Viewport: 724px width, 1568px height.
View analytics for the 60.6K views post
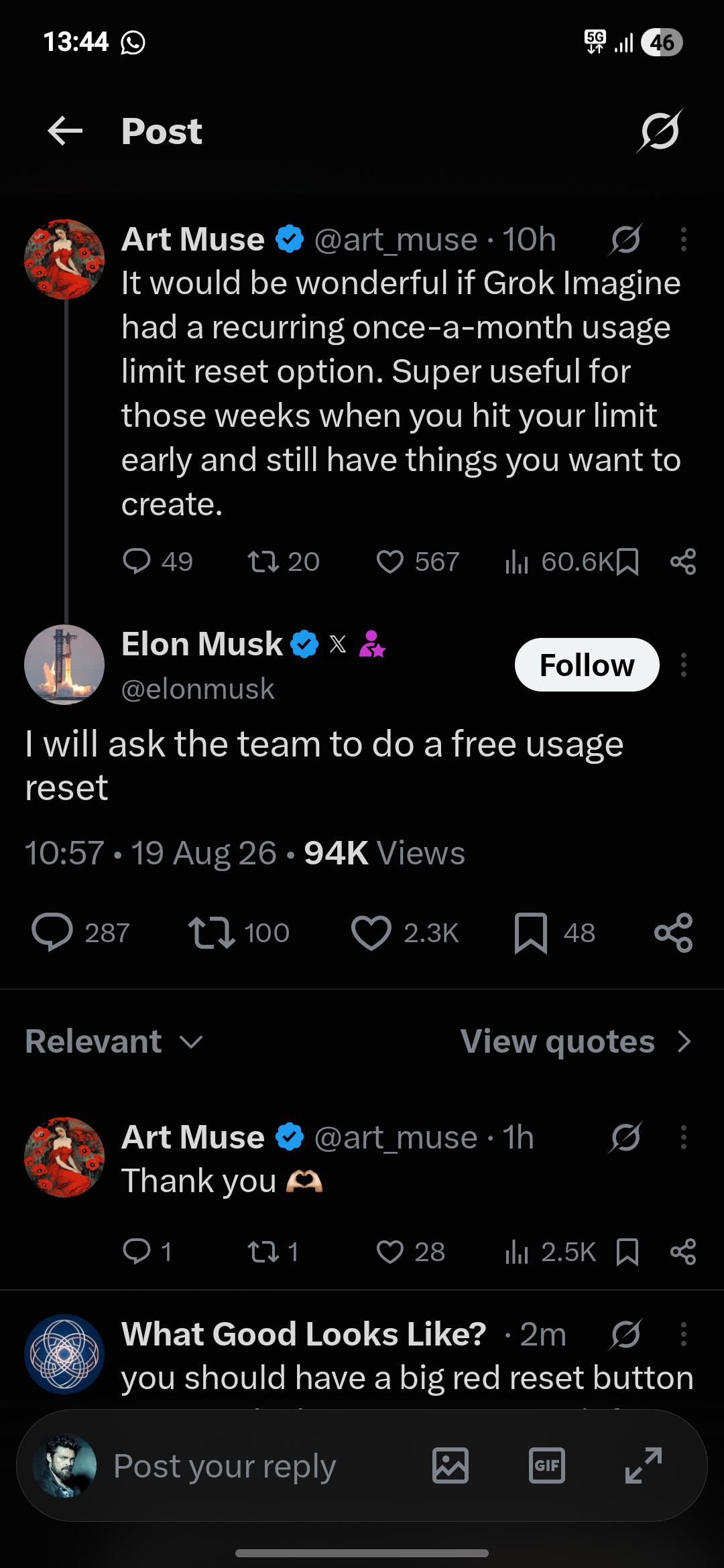point(516,562)
